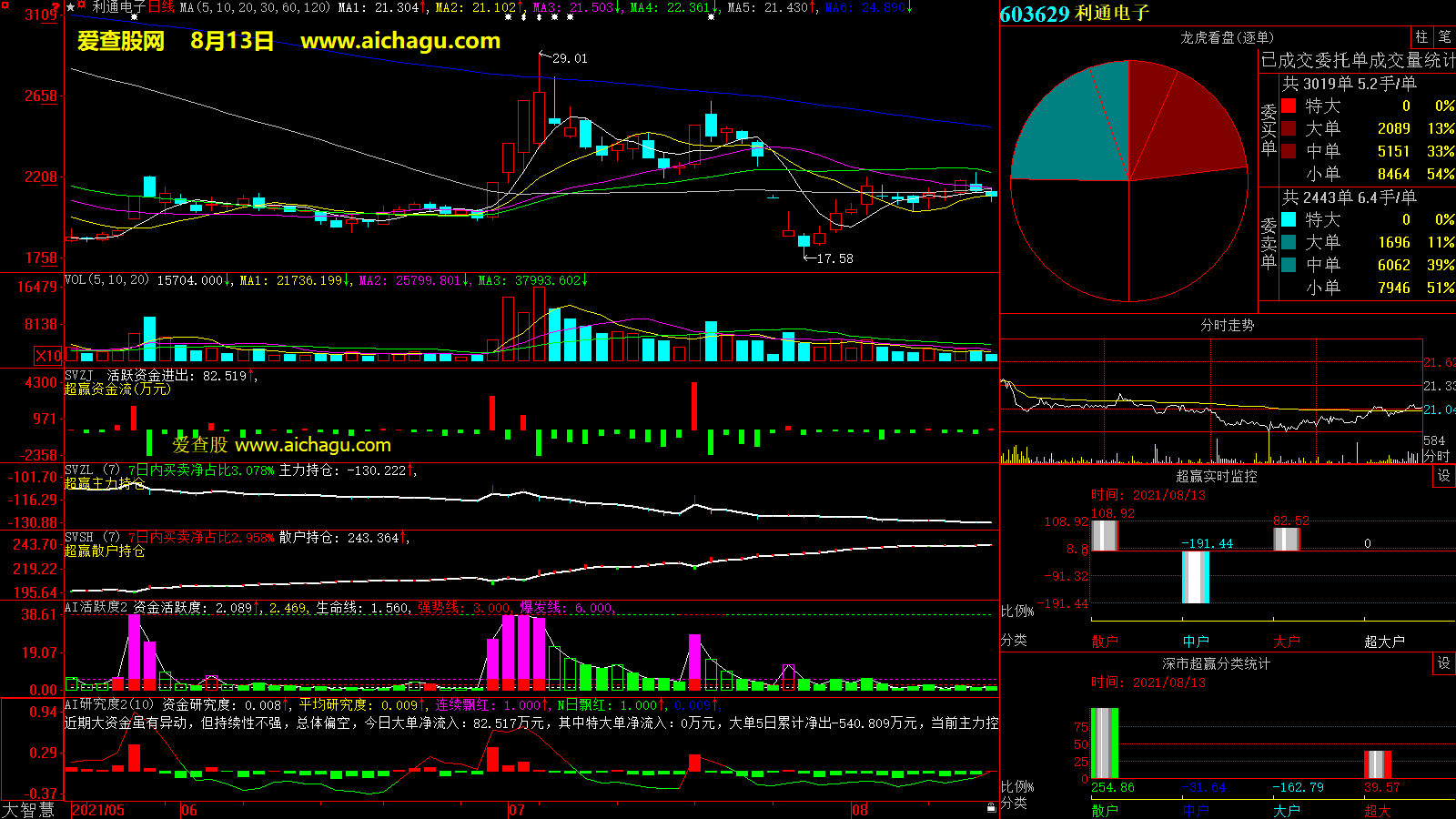Click the 29.01 high price marker
The width and height of the screenshot is (1456, 819).
[570, 58]
